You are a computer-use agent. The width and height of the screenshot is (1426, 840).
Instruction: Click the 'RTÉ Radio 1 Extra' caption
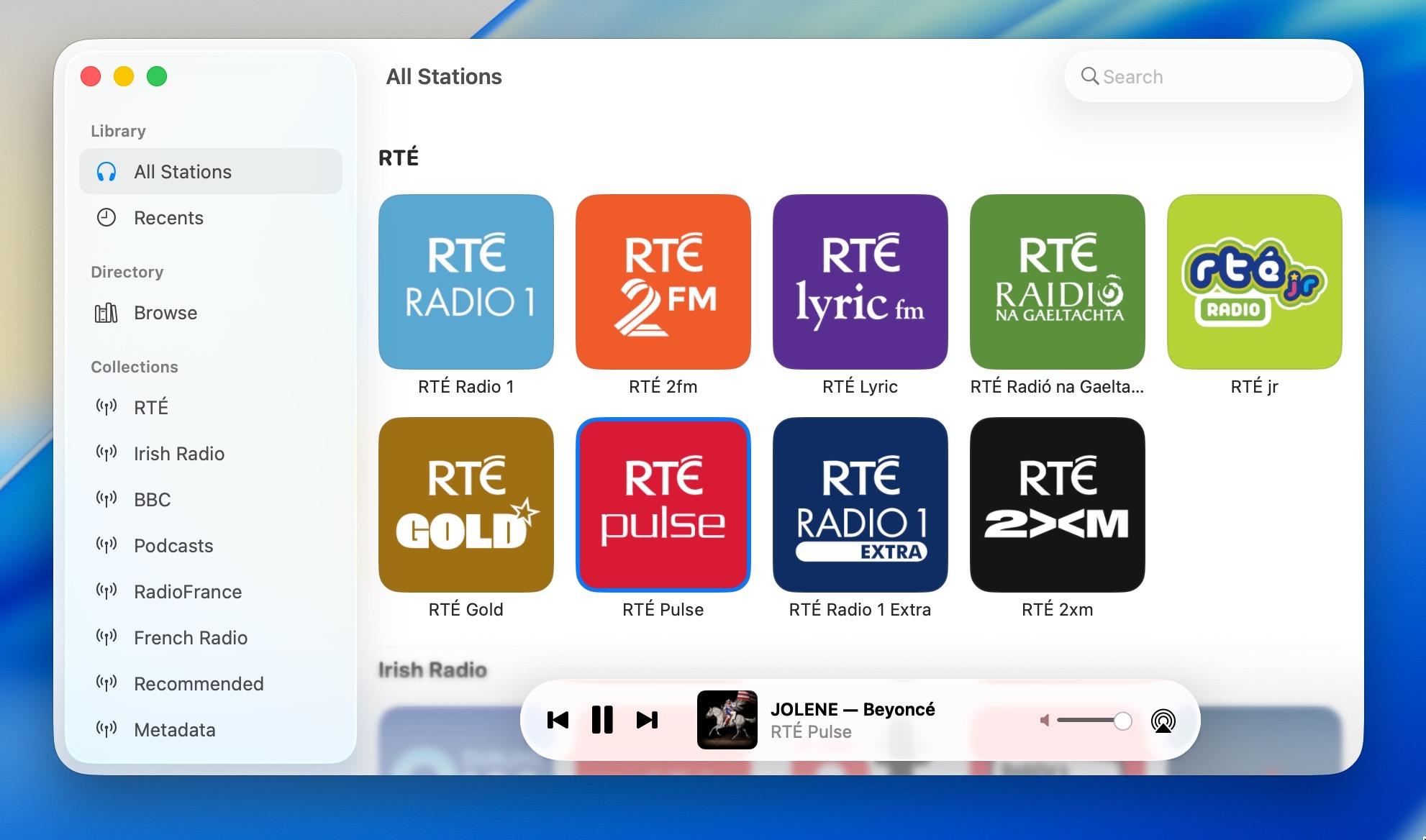pyautogui.click(x=860, y=610)
